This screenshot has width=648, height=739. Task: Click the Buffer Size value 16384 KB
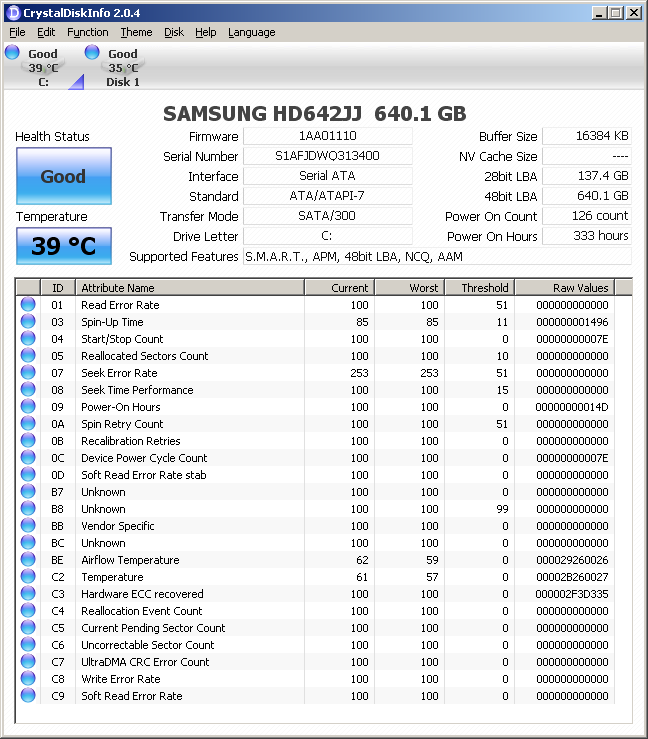click(x=587, y=136)
